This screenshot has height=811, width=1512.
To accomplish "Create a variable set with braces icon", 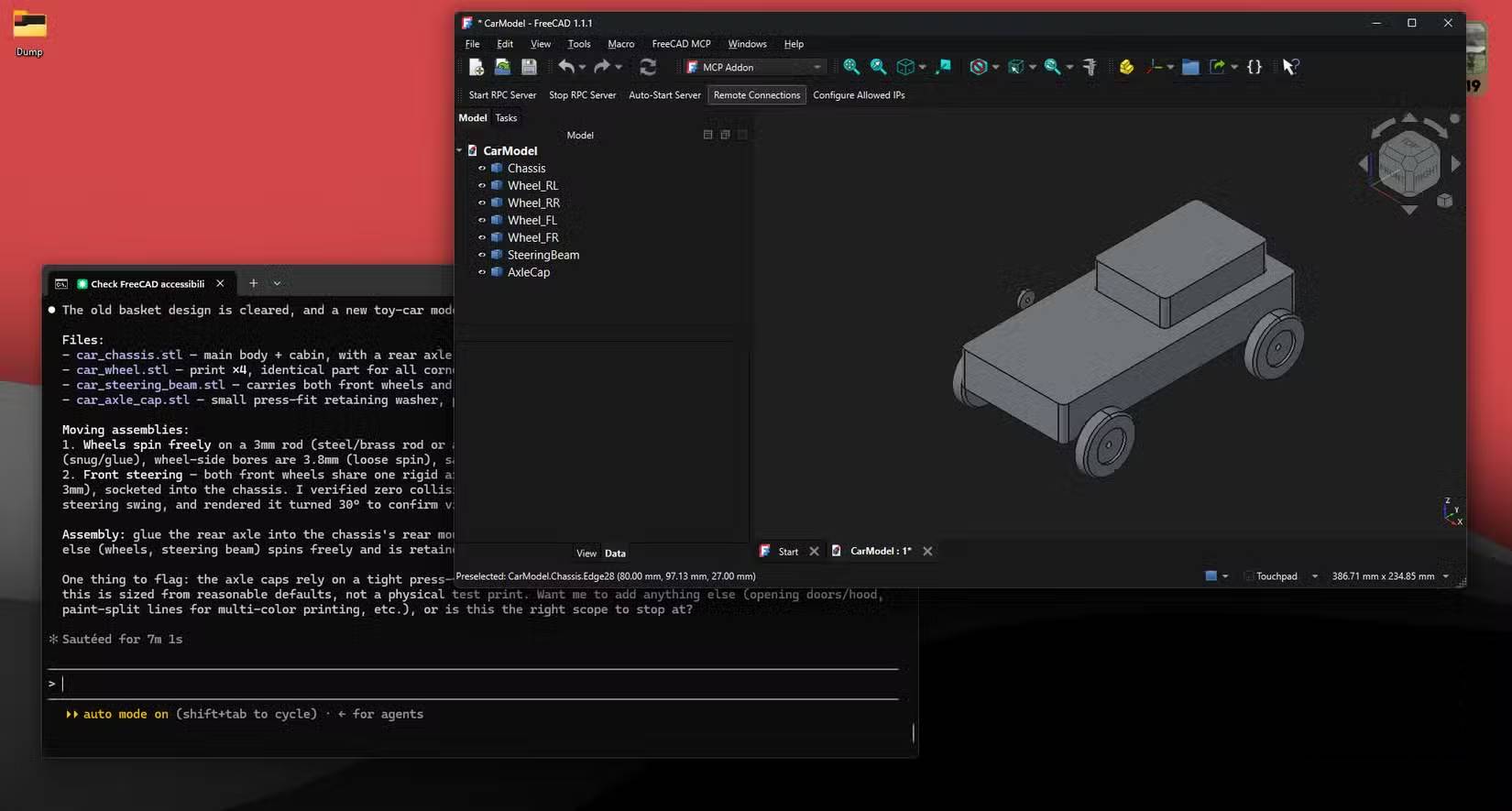I will [1255, 67].
